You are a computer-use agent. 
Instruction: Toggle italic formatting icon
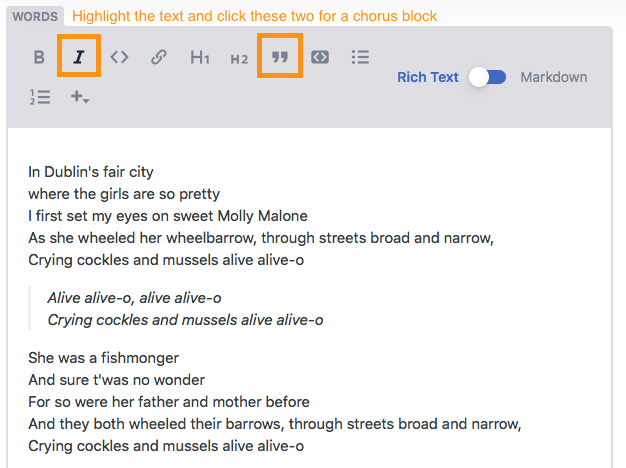tap(79, 57)
